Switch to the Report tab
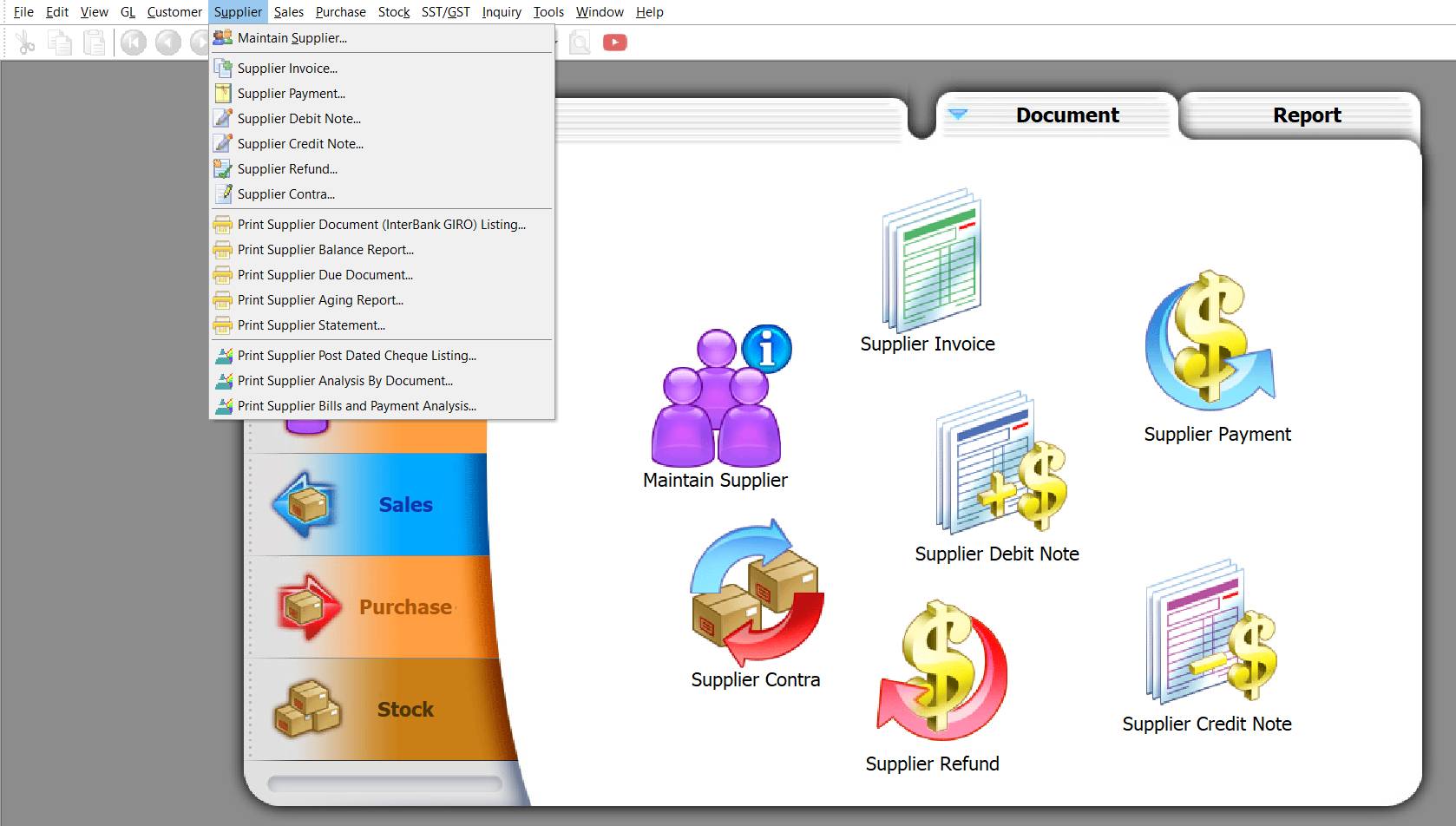This screenshot has width=1456, height=826. (x=1306, y=114)
